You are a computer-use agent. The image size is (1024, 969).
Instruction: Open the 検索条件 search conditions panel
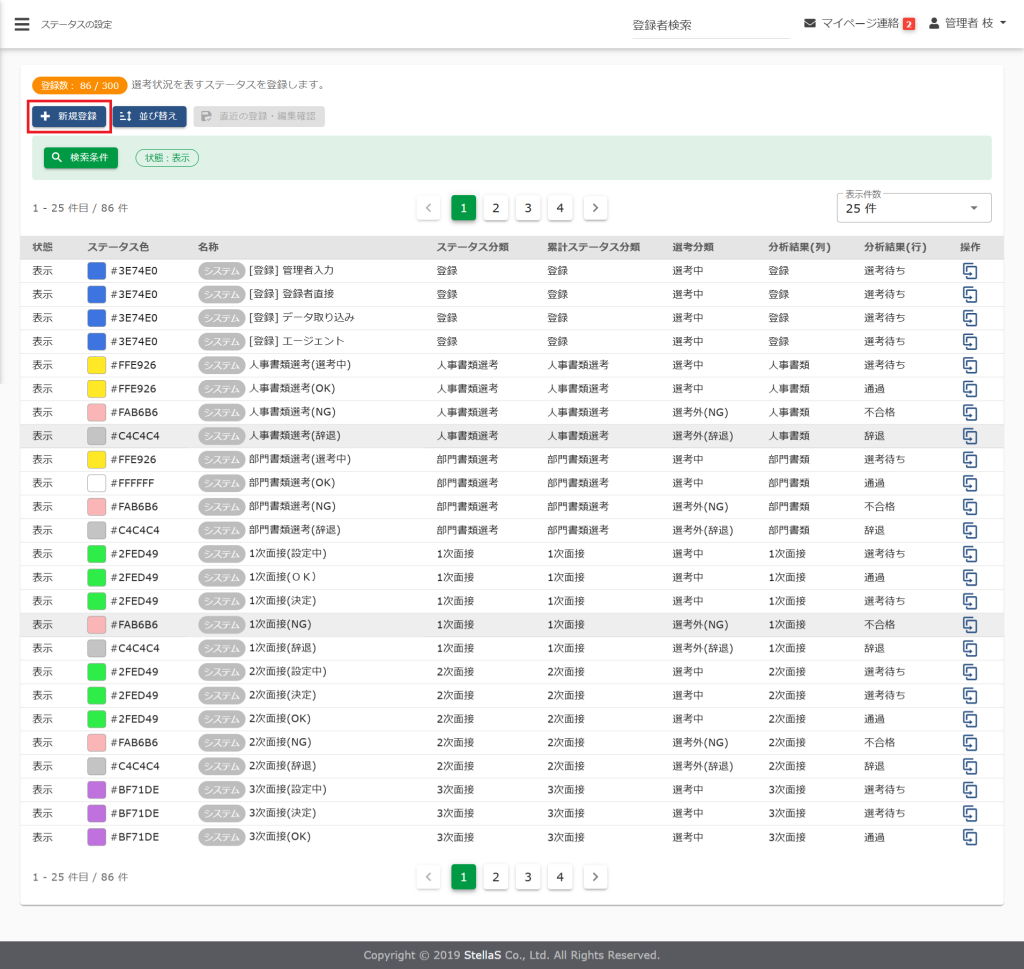81,158
